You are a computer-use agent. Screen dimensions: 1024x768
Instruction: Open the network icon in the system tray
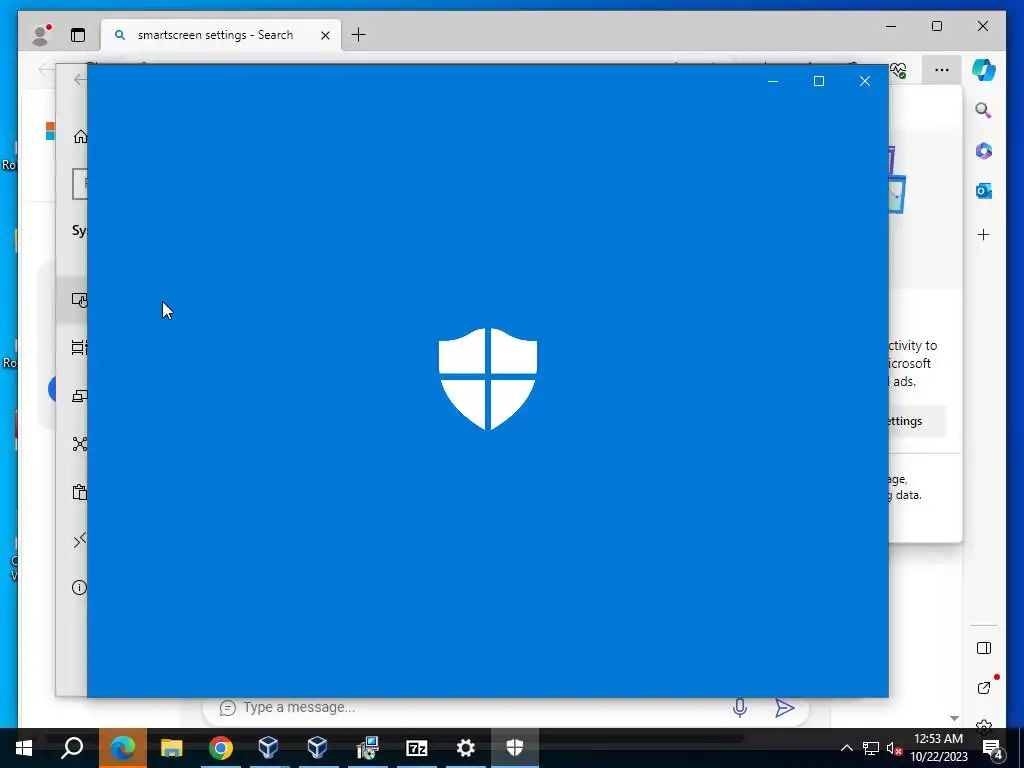871,748
